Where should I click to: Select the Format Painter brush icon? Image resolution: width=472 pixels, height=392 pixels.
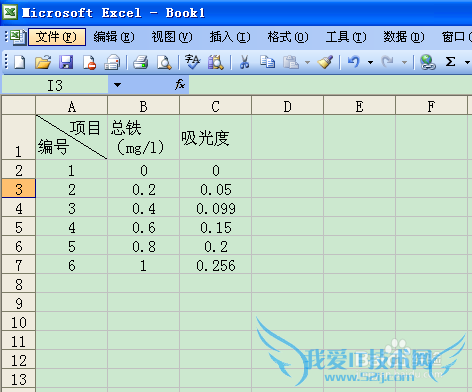(x=325, y=62)
